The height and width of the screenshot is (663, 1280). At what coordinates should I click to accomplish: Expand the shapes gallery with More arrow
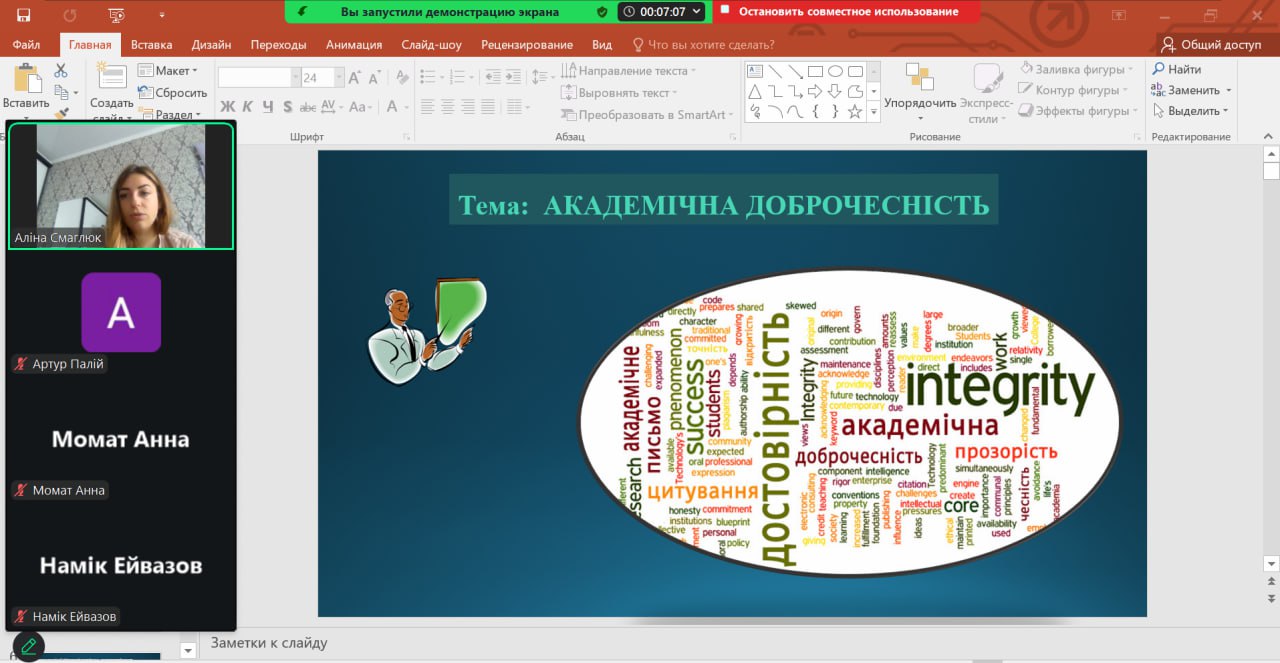874,112
